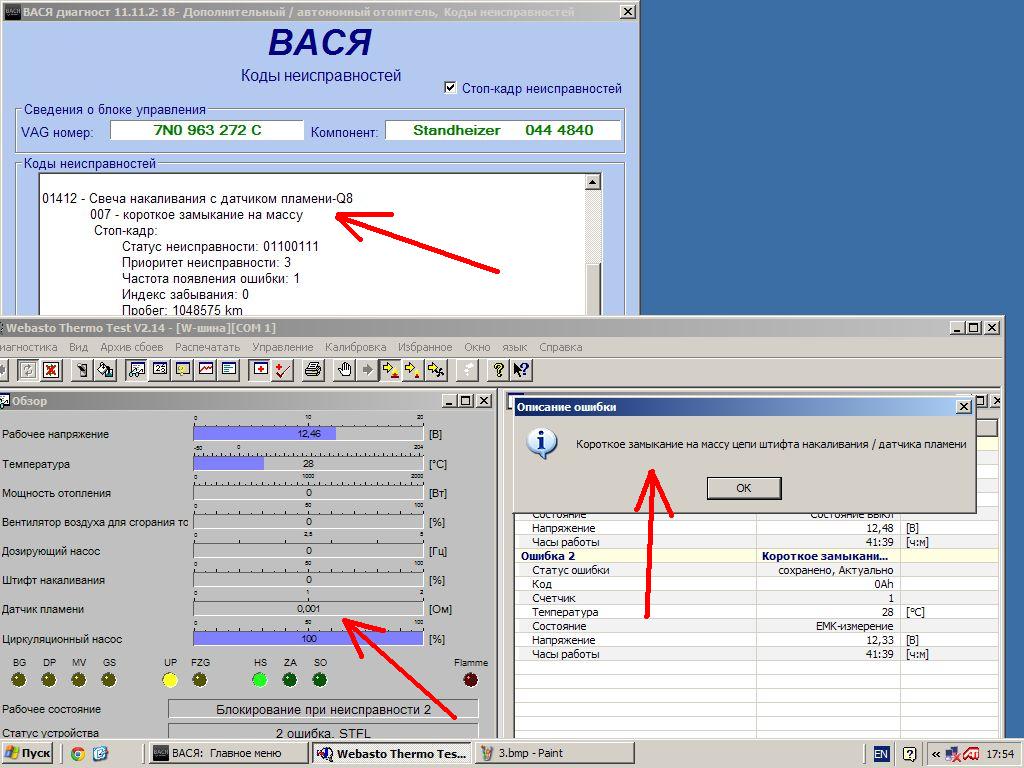Click the red X disconnect toolbar icon
The width and height of the screenshot is (1024, 768).
pos(51,370)
